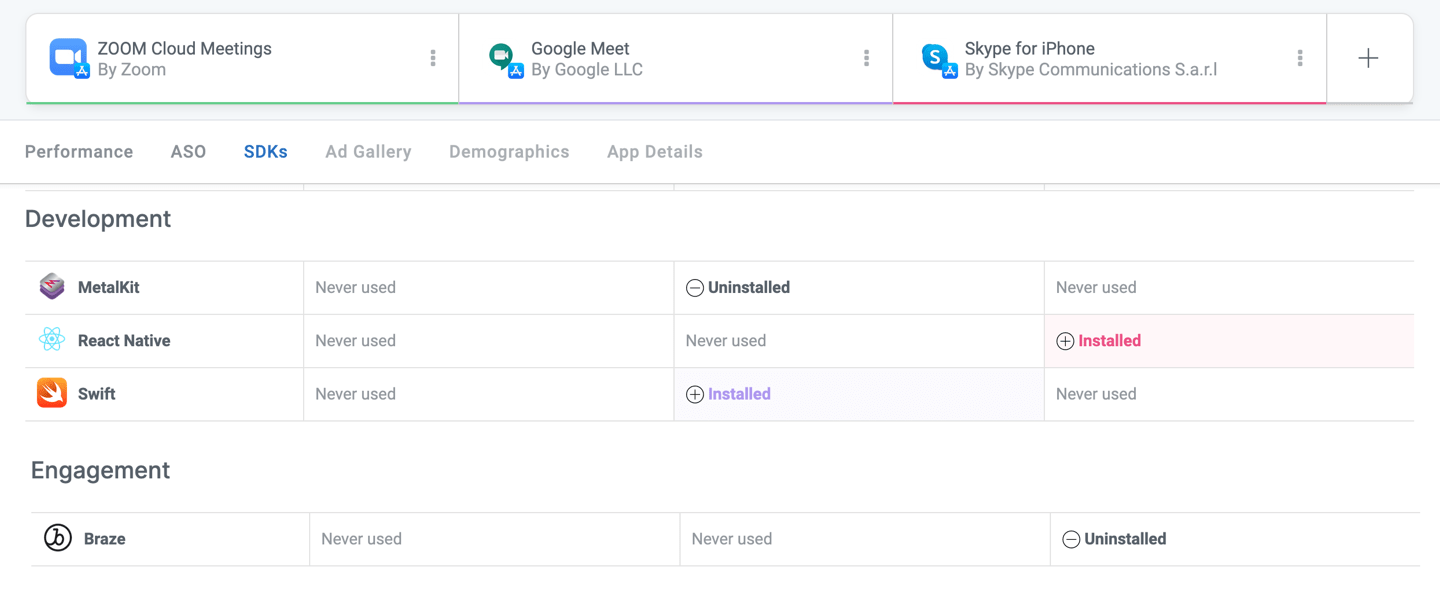Viewport: 1440px width, 600px height.
Task: Open the App Details tab
Action: pyautogui.click(x=655, y=152)
